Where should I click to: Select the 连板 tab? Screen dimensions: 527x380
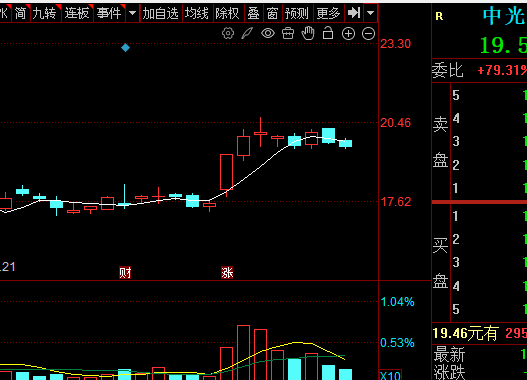click(x=77, y=13)
